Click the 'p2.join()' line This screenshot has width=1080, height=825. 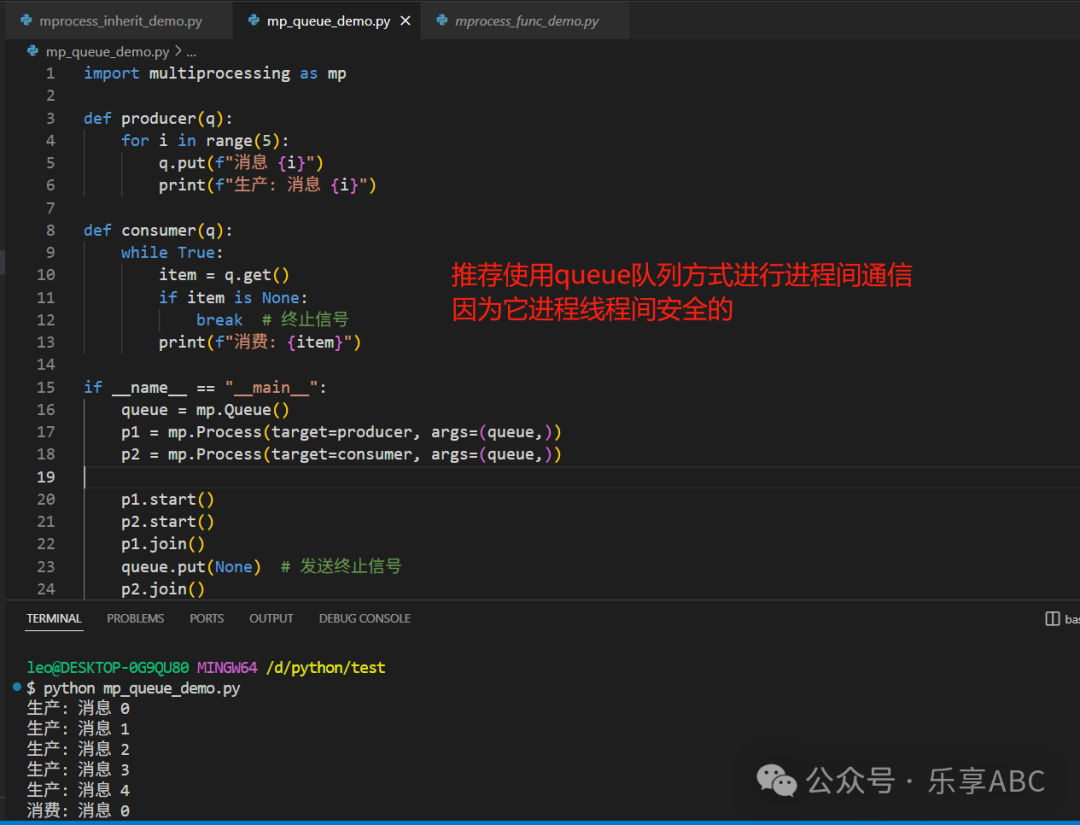(163, 589)
